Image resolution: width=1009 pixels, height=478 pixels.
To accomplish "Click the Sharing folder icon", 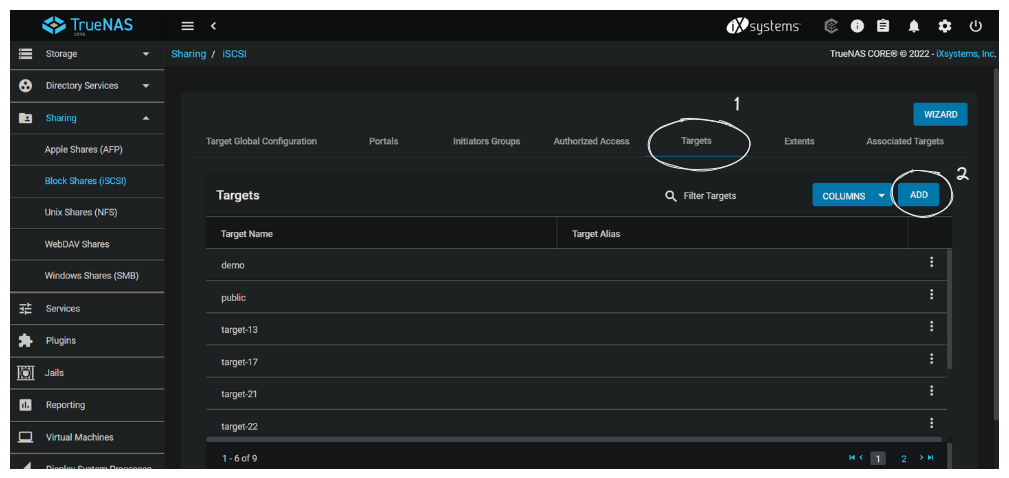I will coord(26,118).
